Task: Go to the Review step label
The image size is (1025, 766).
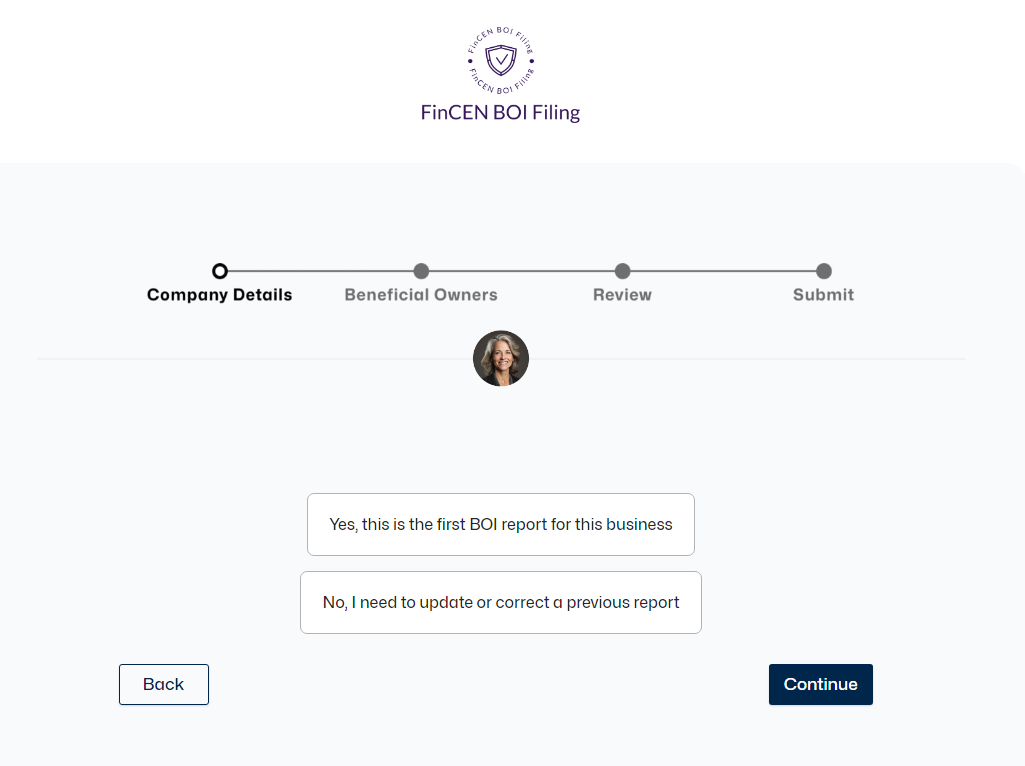Action: (x=622, y=295)
